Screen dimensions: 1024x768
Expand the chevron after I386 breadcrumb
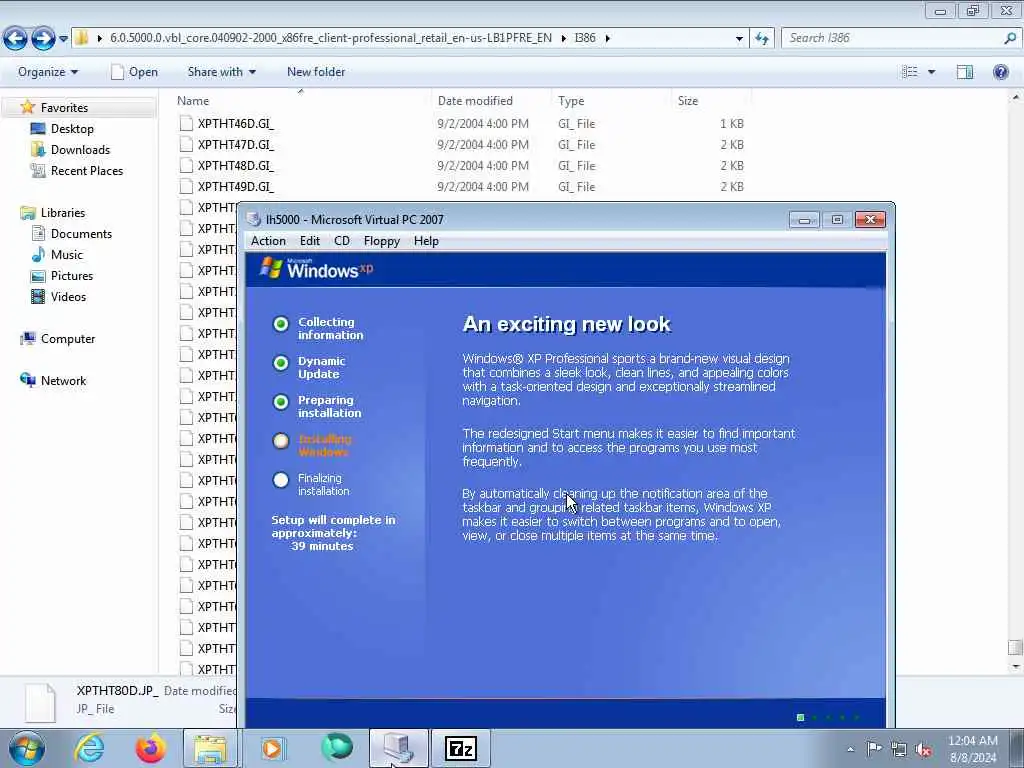click(x=607, y=38)
